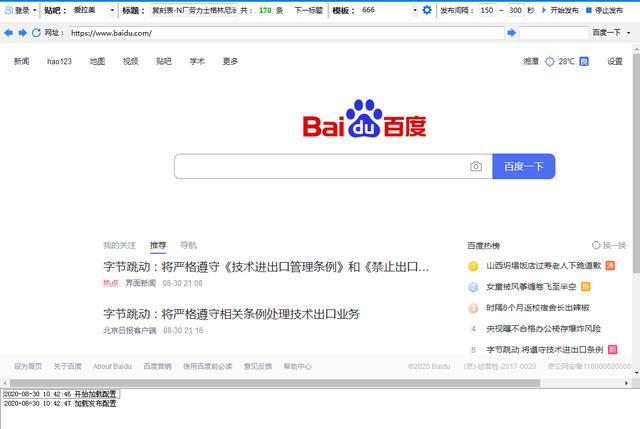This screenshot has width=640, height=429.
Task: Click the 北京日报客户端 source label
Action: pos(130,330)
